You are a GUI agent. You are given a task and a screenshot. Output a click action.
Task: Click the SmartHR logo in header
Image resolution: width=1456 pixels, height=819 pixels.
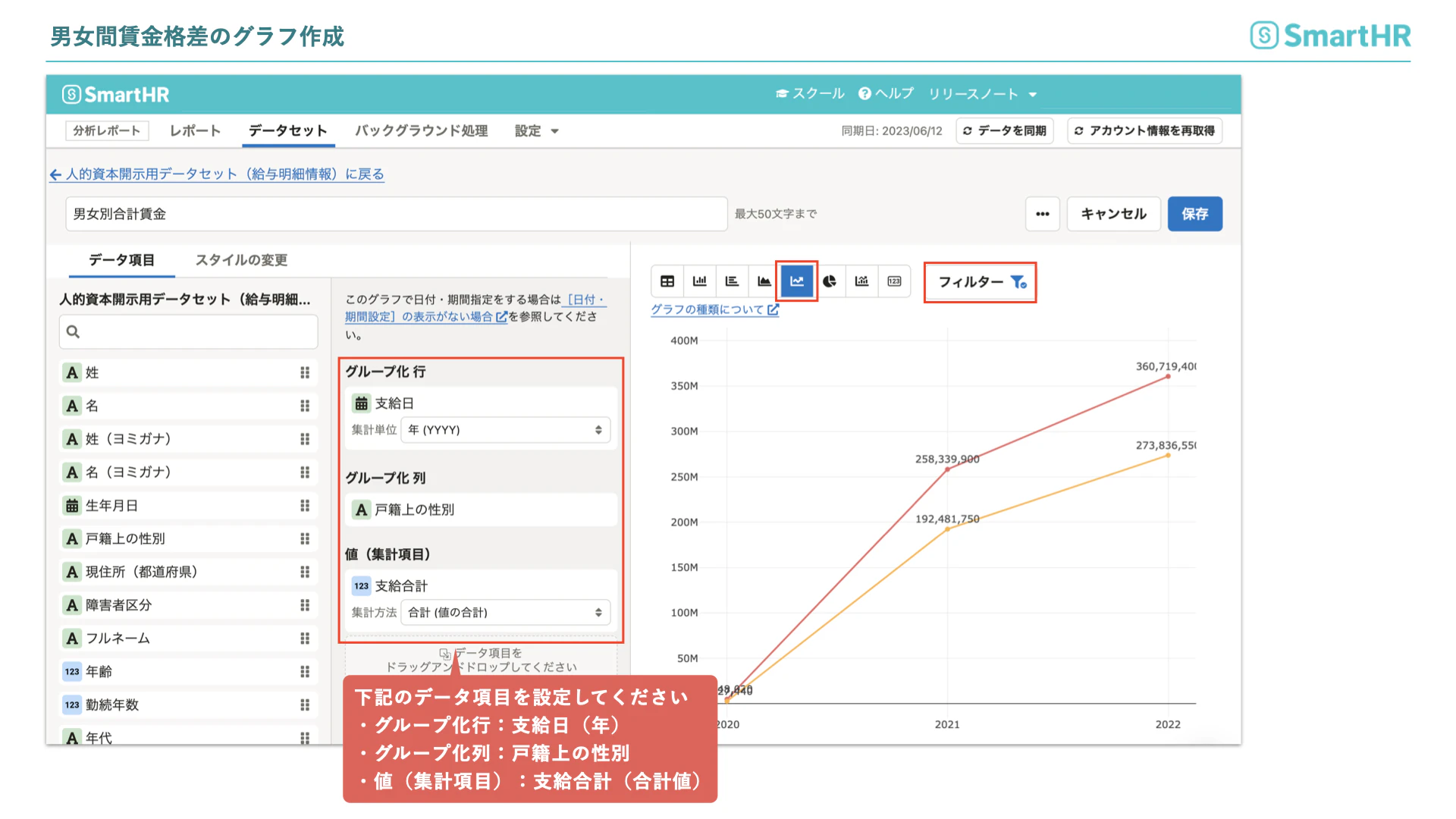pos(116,95)
